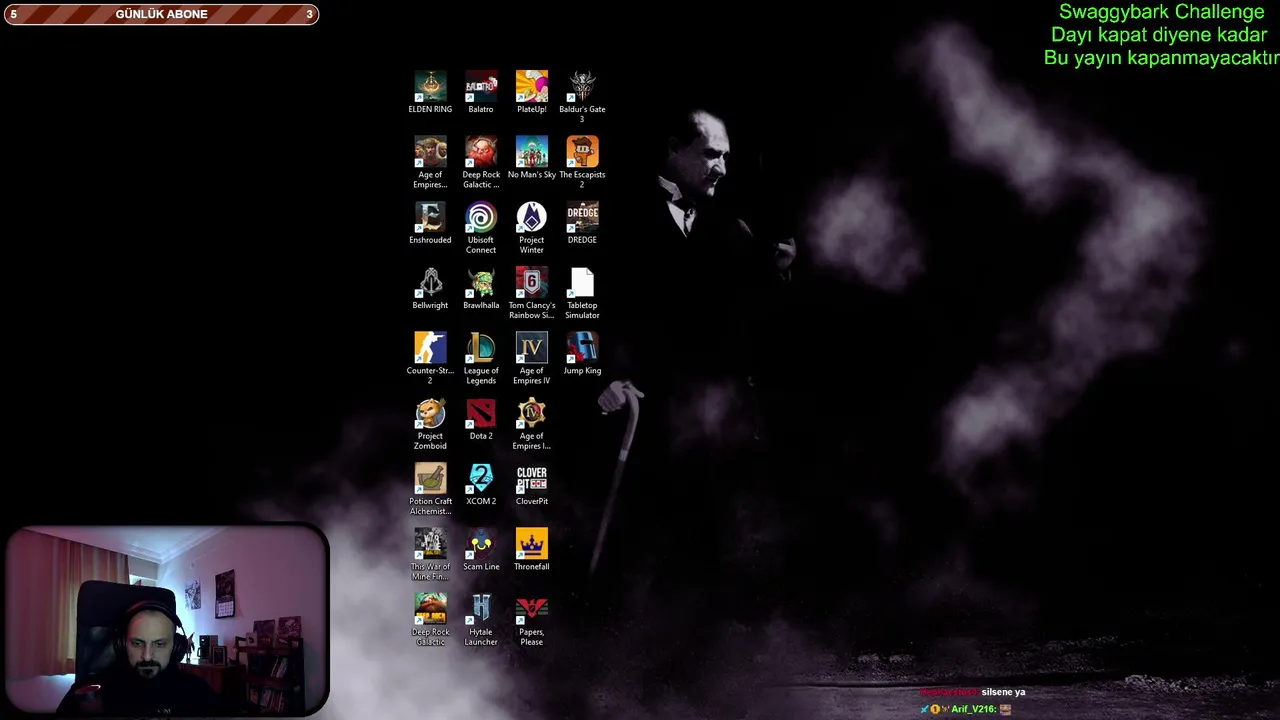Click the Swaggybark Challenge overlay text
1280x720 pixels.
1161,12
